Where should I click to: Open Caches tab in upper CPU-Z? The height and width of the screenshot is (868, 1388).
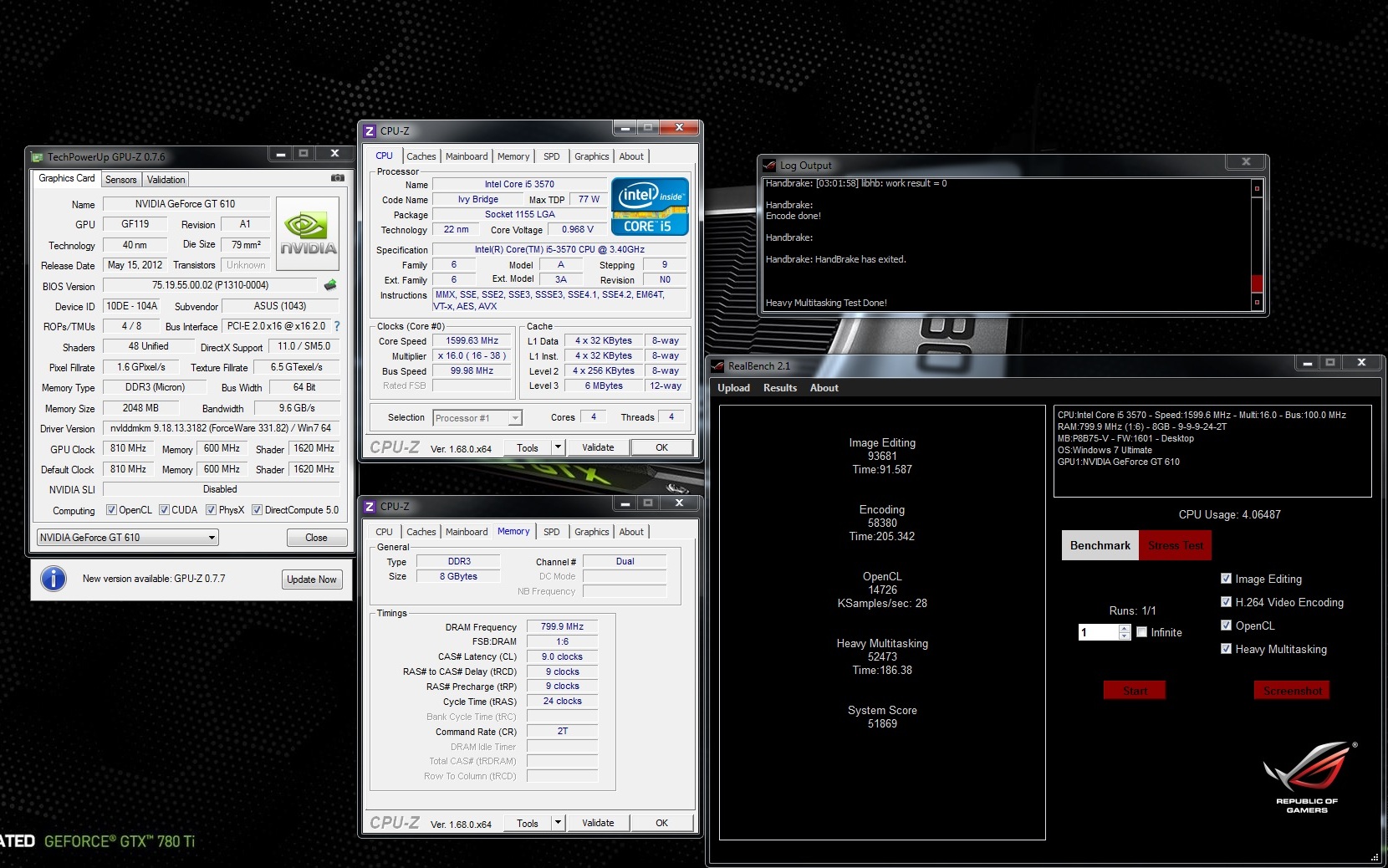coord(421,156)
